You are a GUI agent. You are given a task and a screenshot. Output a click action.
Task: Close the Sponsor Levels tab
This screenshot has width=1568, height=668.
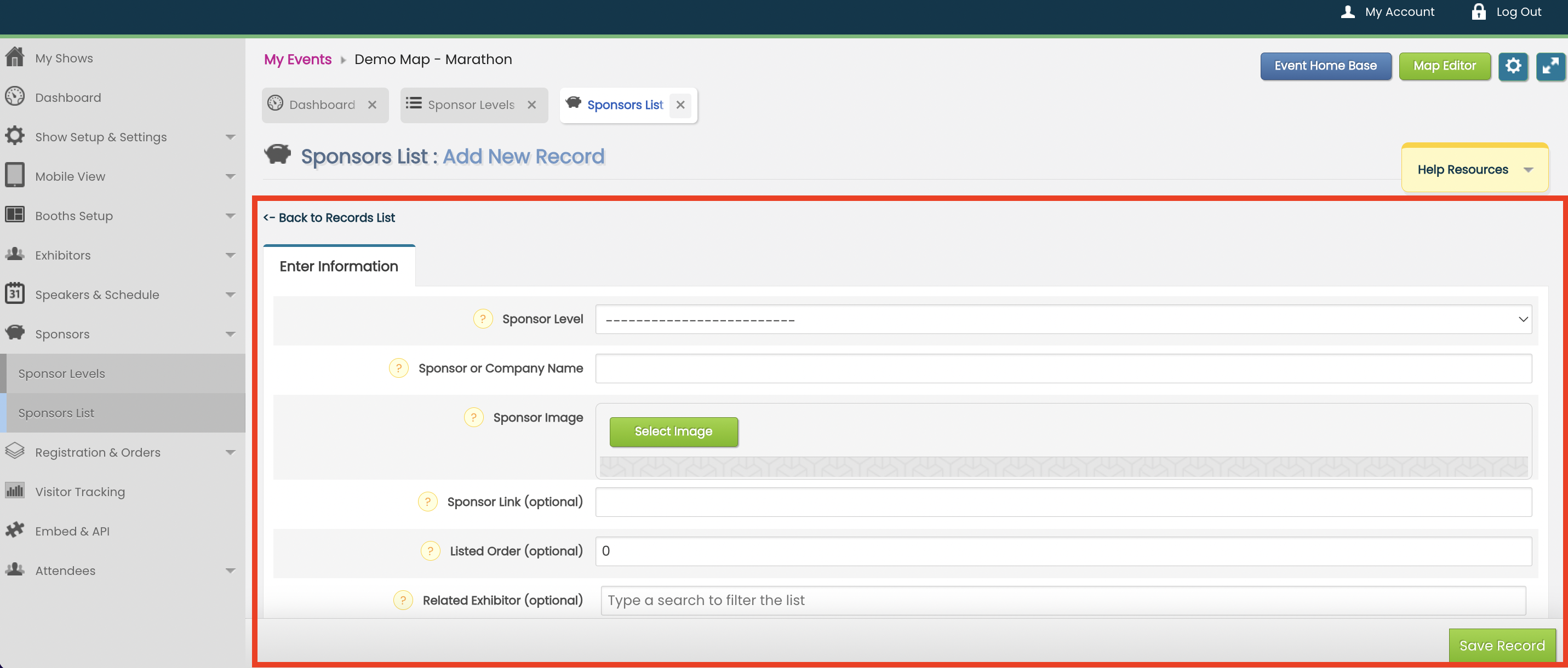(x=531, y=105)
